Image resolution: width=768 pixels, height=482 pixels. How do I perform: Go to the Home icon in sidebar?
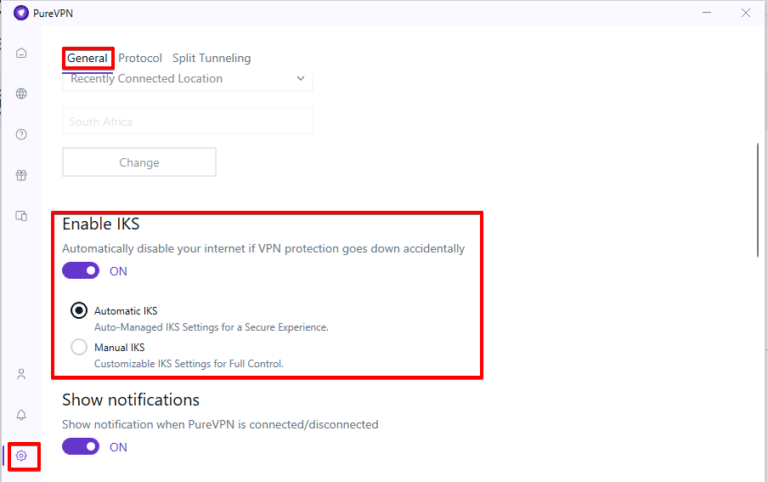point(21,53)
